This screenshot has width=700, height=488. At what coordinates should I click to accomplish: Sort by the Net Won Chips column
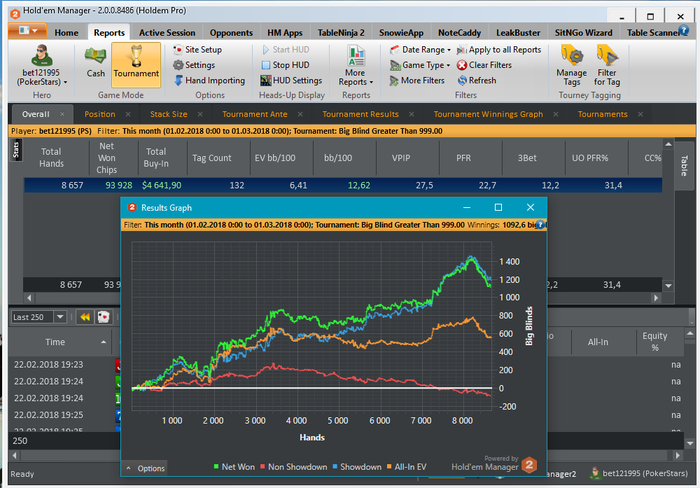coord(107,158)
